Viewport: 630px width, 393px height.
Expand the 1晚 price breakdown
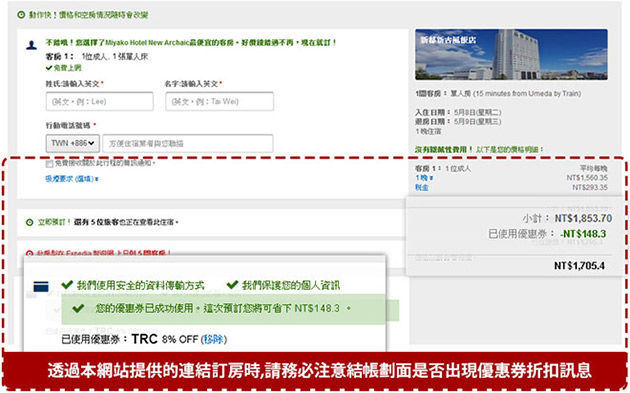tap(424, 178)
